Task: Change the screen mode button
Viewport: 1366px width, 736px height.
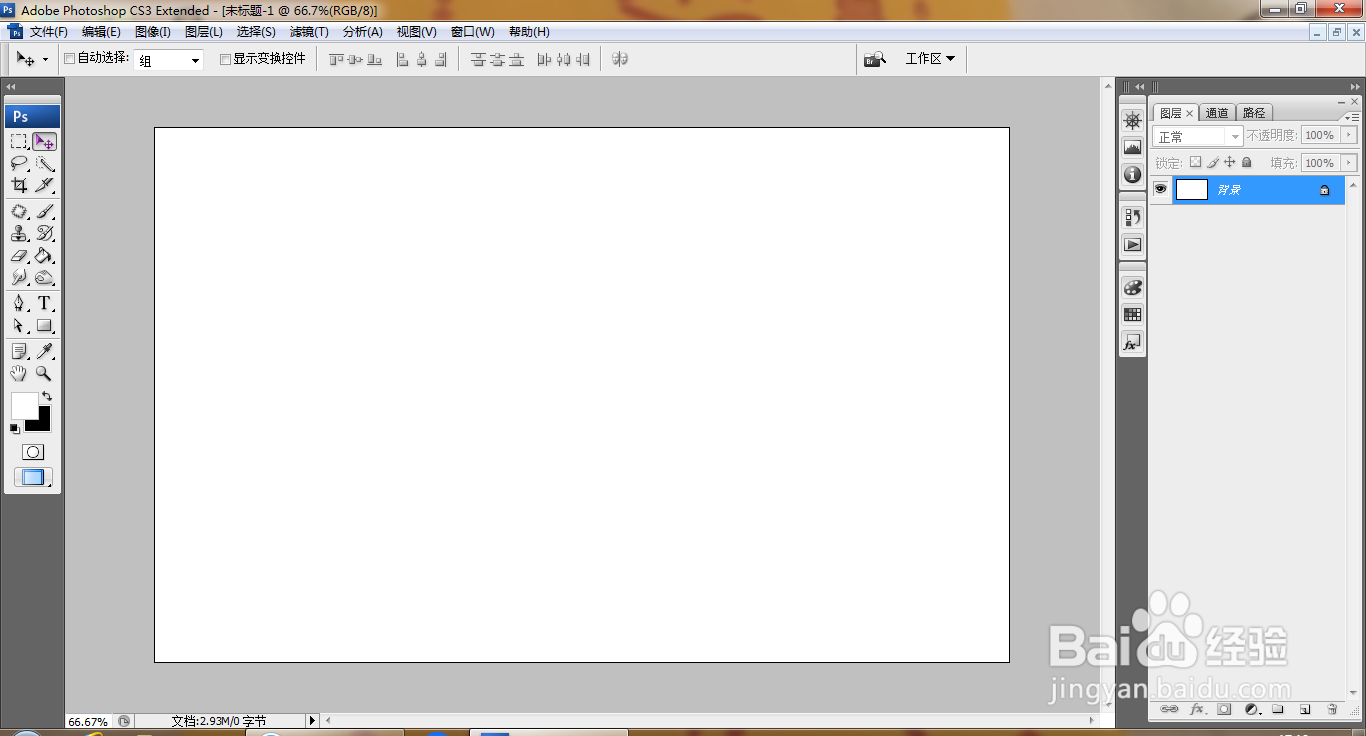Action: click(33, 478)
